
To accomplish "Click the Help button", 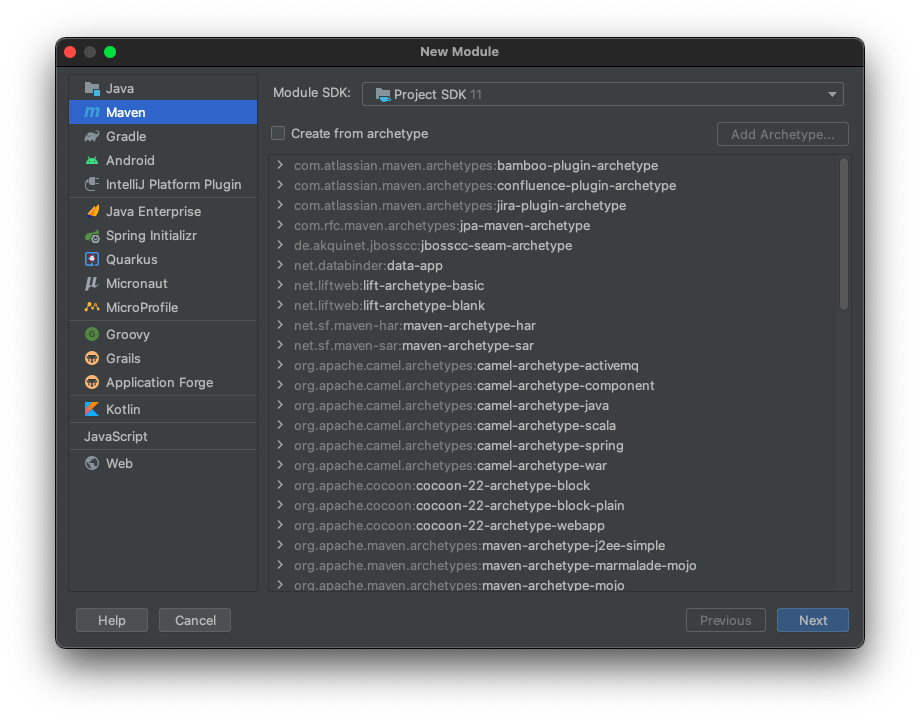I will [x=111, y=620].
